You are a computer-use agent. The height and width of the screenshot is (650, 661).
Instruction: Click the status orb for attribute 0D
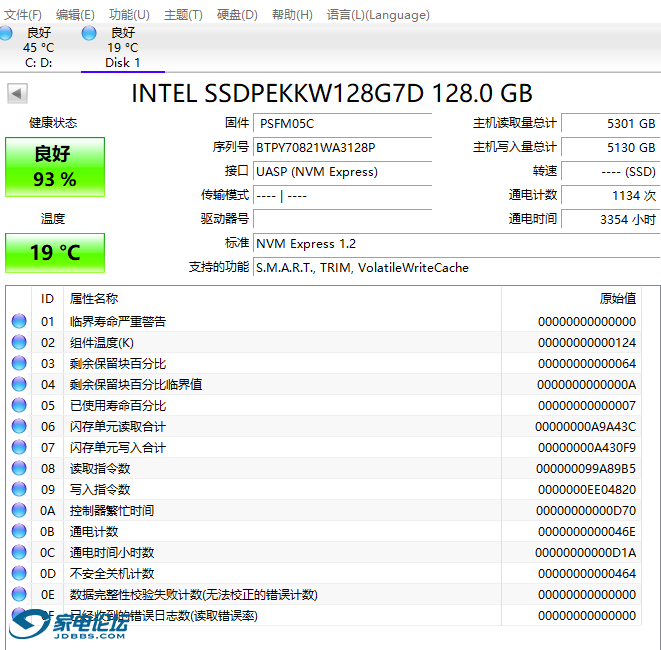click(x=19, y=573)
